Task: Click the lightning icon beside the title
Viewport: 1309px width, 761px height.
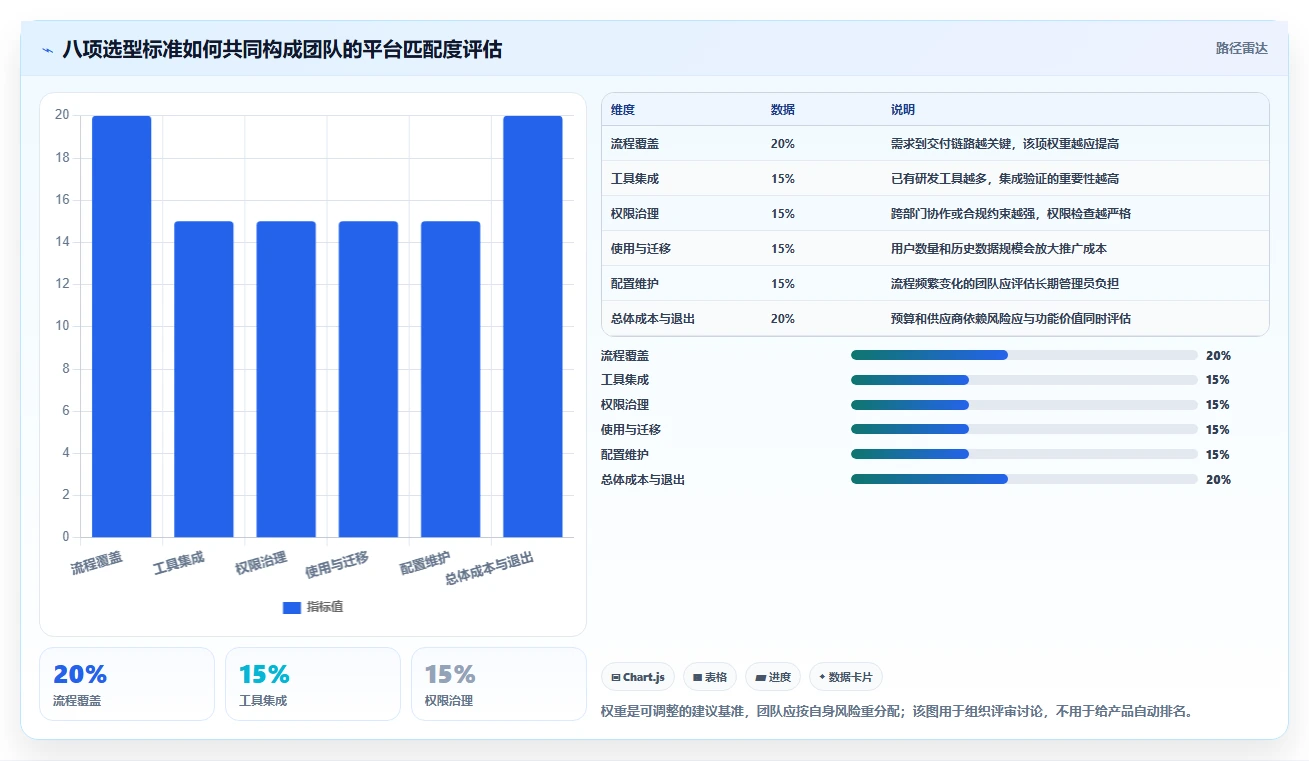Action: (48, 49)
